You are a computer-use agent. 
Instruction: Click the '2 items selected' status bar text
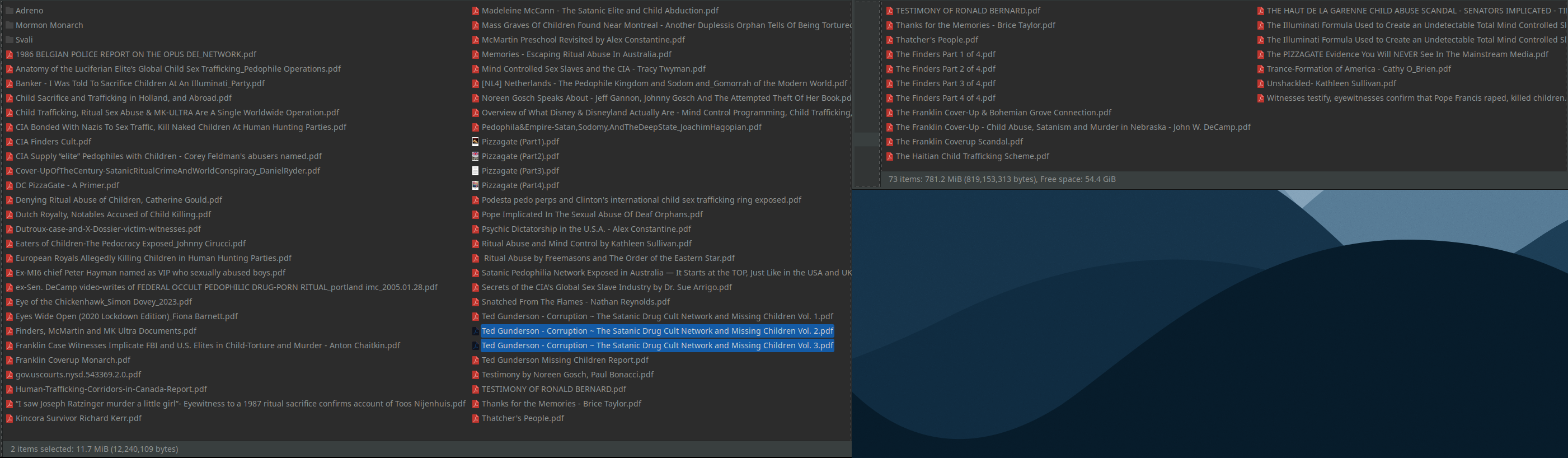tap(95, 449)
